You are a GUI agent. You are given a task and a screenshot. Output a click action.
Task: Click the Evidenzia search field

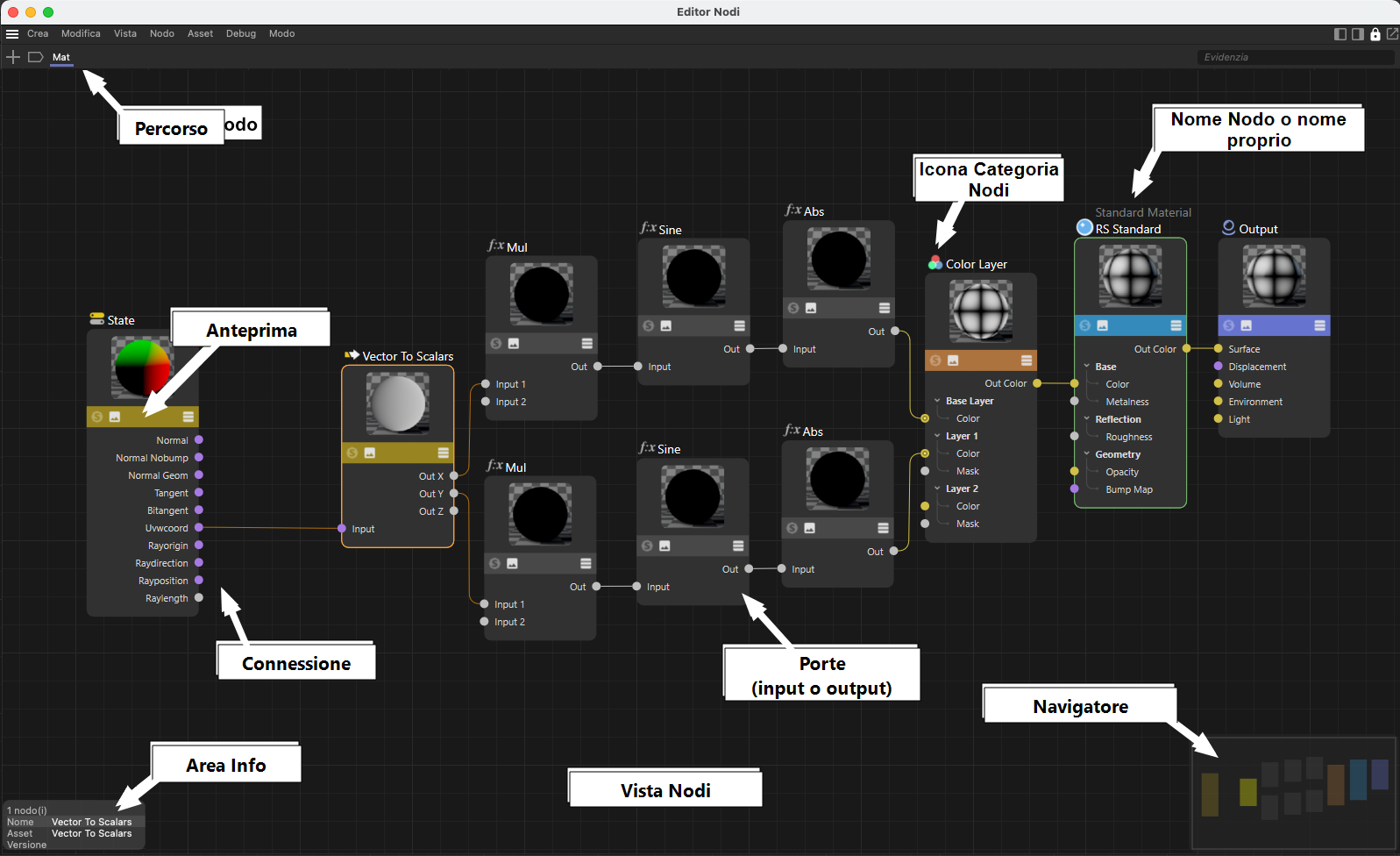coord(1296,57)
